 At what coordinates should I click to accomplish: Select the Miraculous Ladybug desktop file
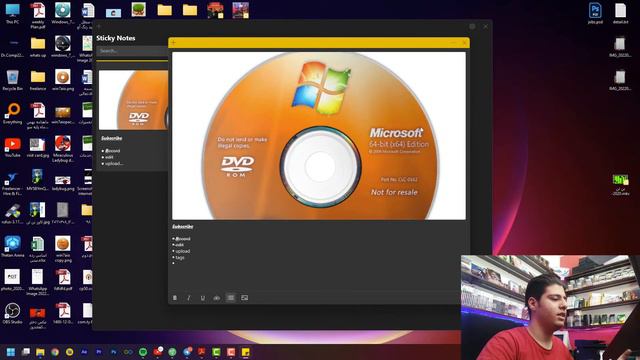(62, 149)
